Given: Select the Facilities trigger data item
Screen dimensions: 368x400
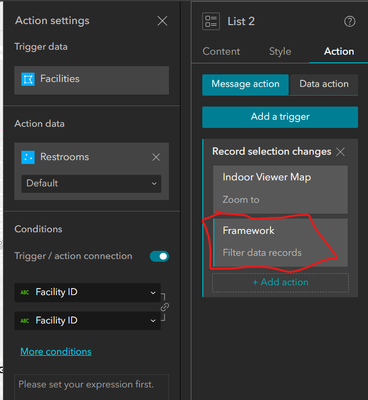Looking at the screenshot, I should pos(91,80).
